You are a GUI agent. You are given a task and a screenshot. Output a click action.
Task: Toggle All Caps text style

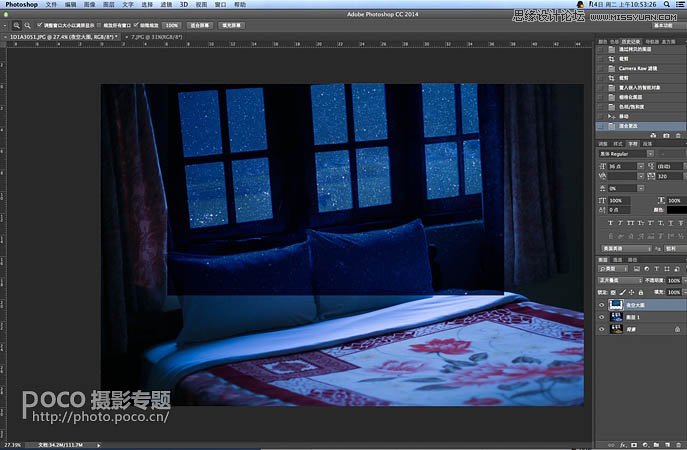coord(630,223)
